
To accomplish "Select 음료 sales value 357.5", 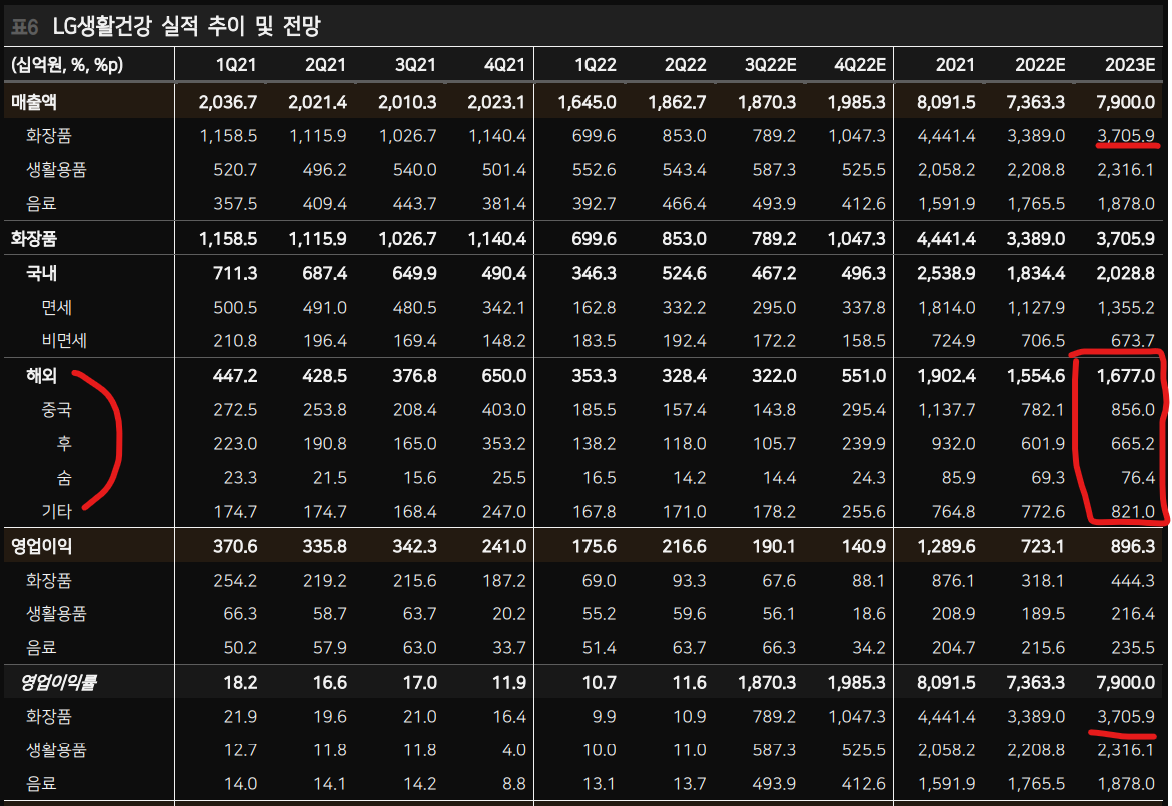I will click(235, 203).
